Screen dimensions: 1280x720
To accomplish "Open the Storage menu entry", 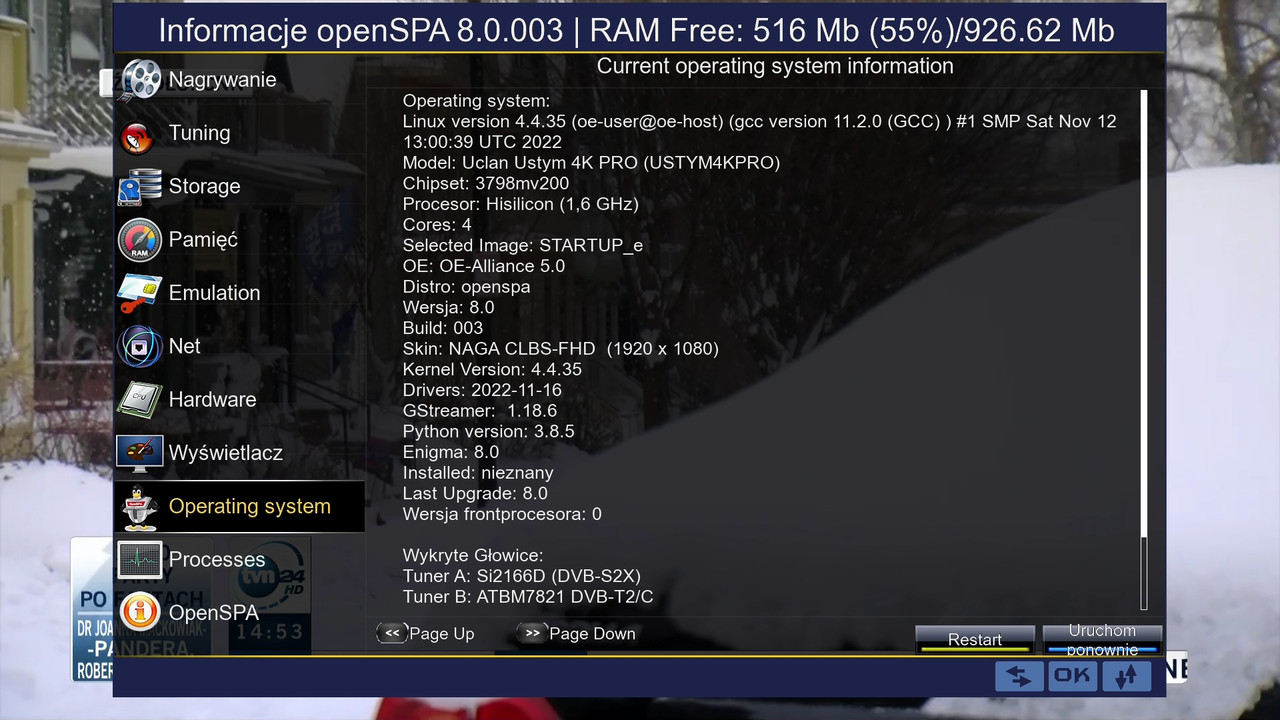I will coord(239,186).
